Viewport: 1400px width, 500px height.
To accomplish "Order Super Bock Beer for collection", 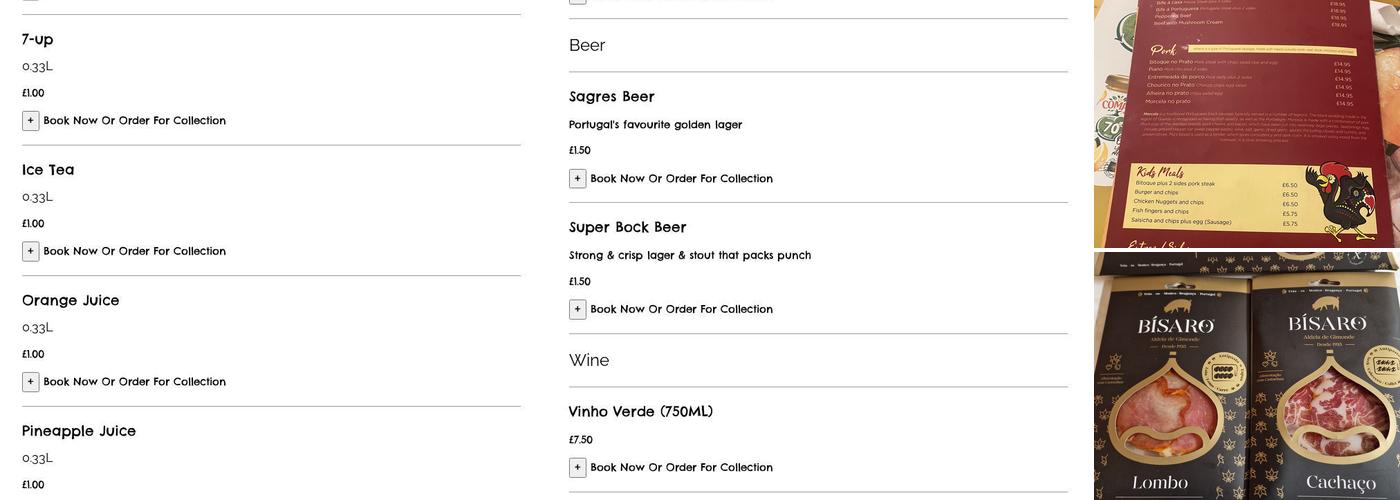I will 681,310.
